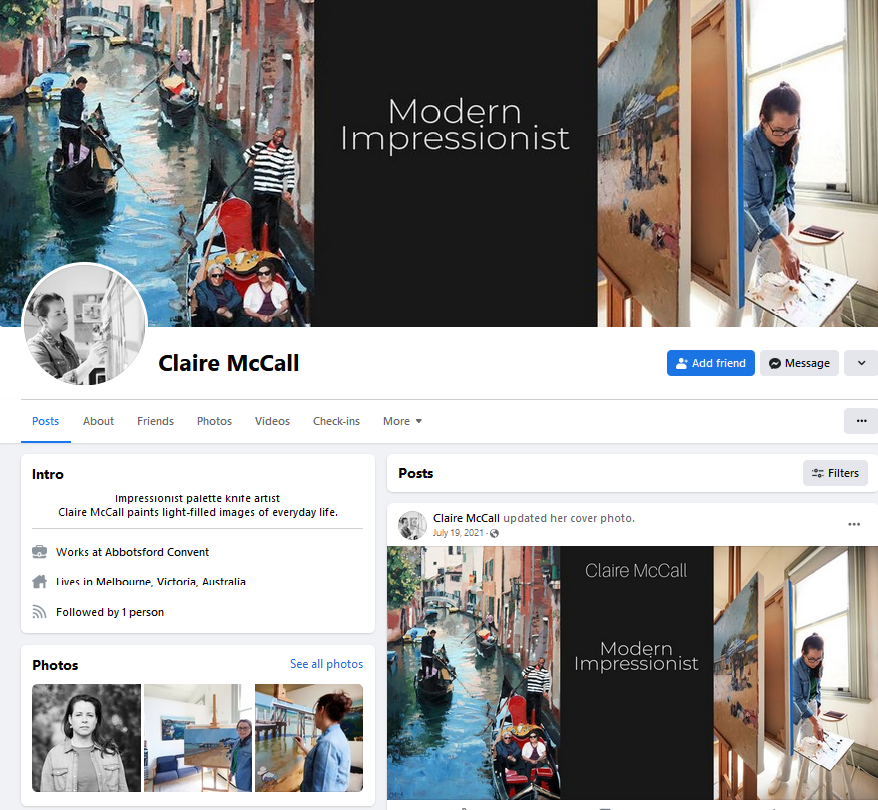Click the small avatar in the post header
Screen dimensions: 878x810
(412, 525)
